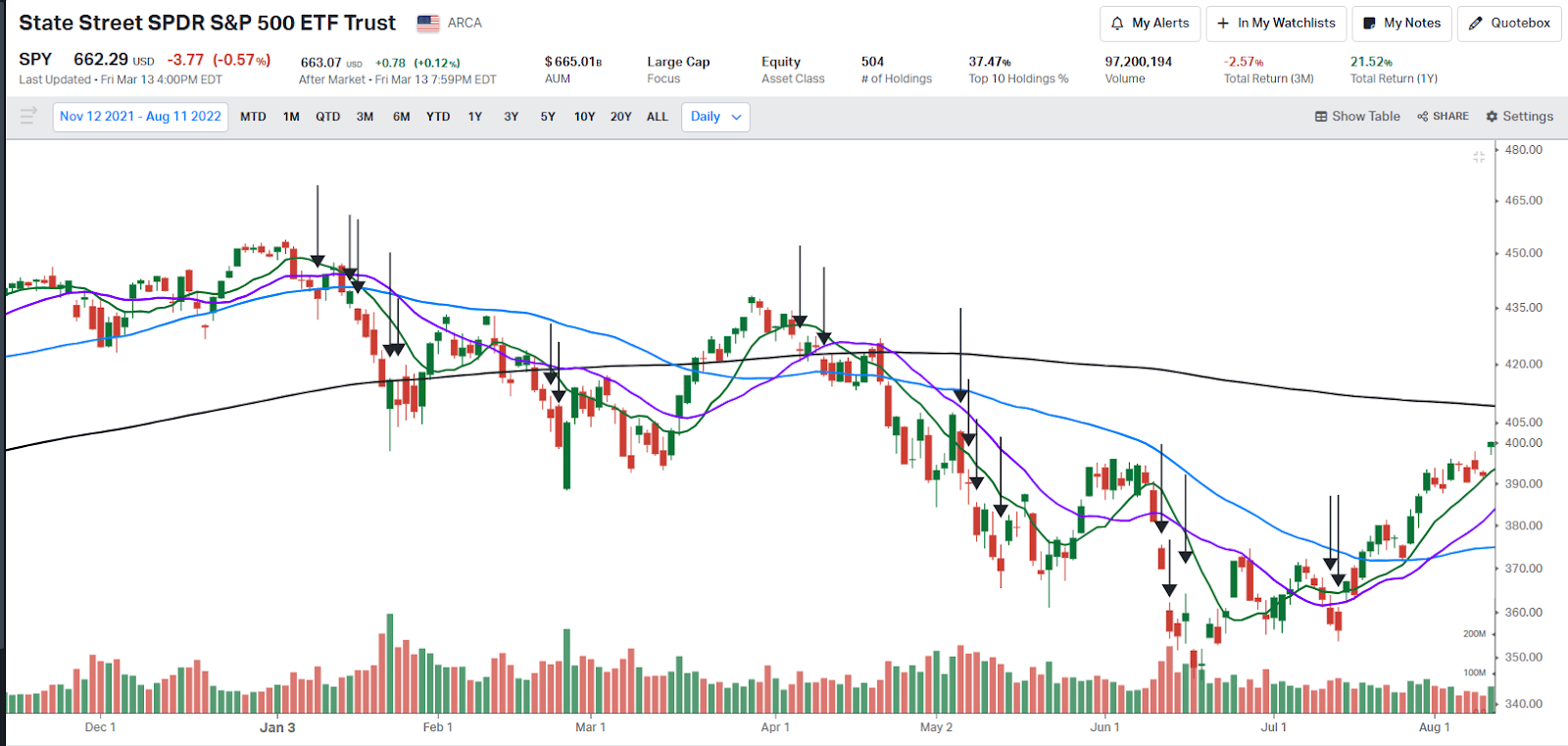Click the Jun 1 date axis label
Viewport: 1568px width, 746px height.
(1104, 727)
